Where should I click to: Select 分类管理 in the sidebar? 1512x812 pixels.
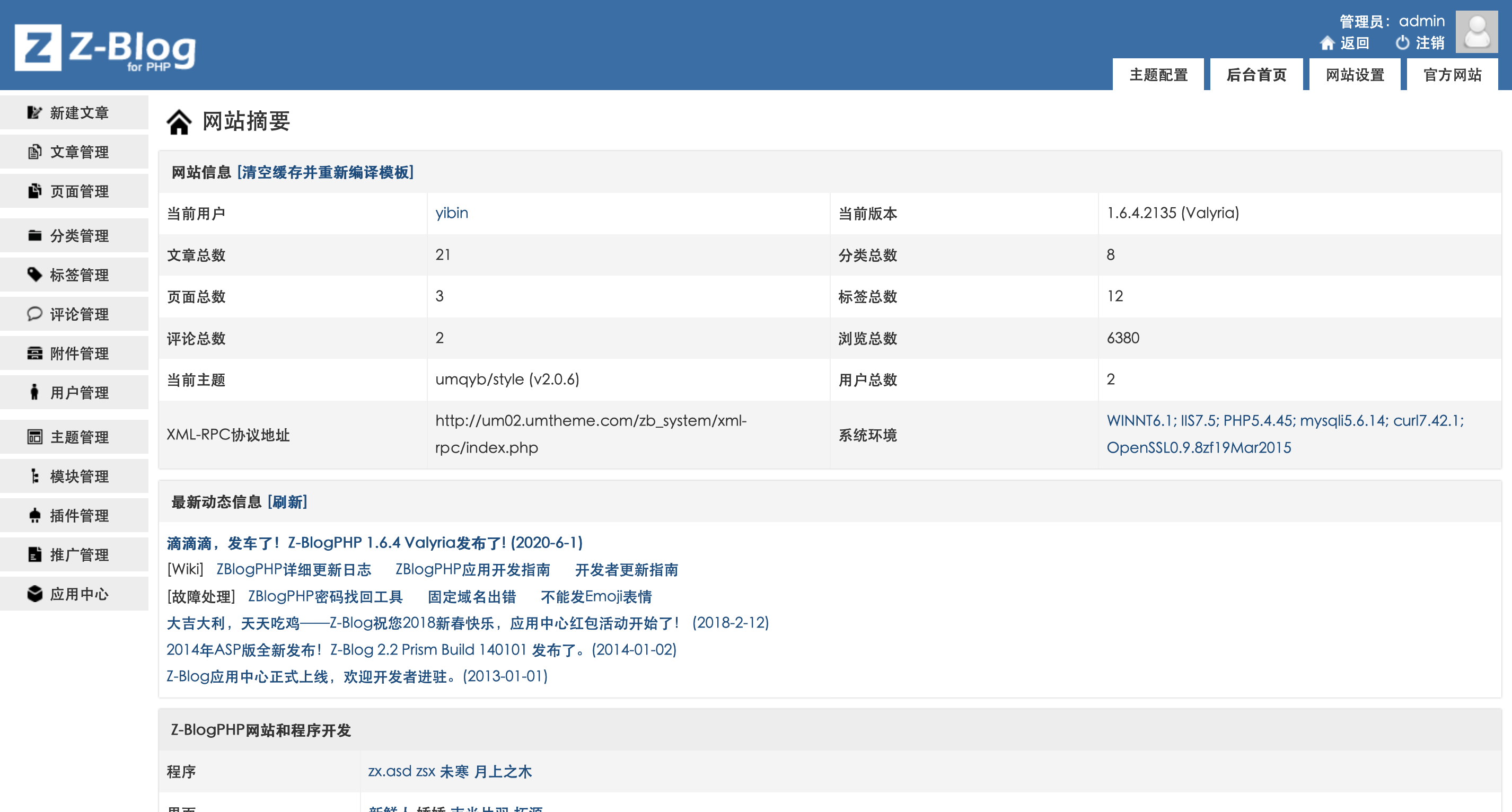[x=74, y=236]
